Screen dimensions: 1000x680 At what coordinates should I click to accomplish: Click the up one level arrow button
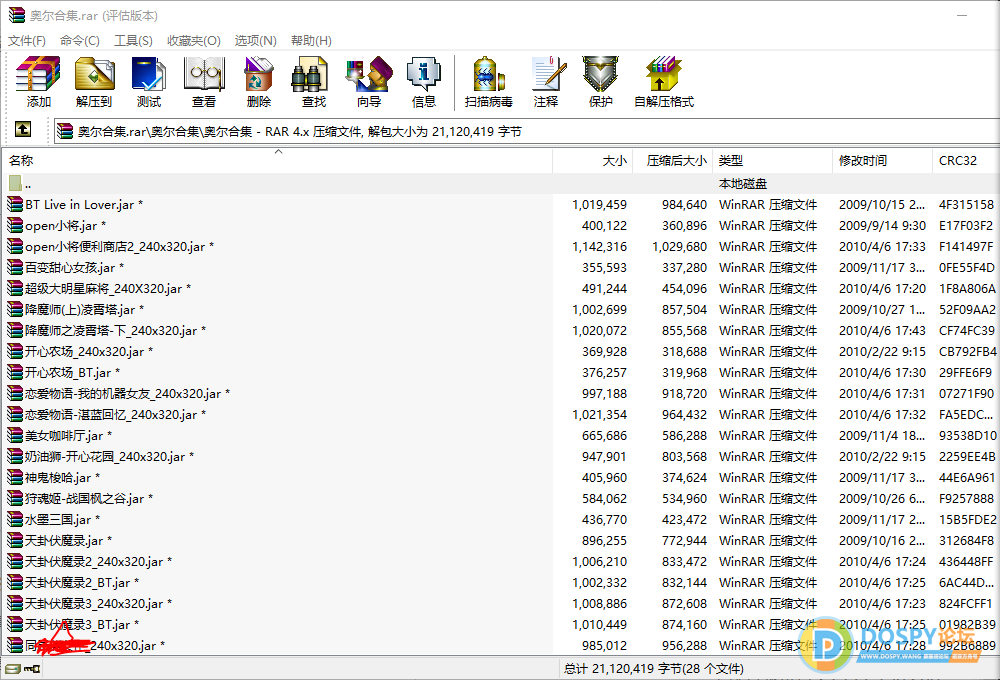pos(23,129)
